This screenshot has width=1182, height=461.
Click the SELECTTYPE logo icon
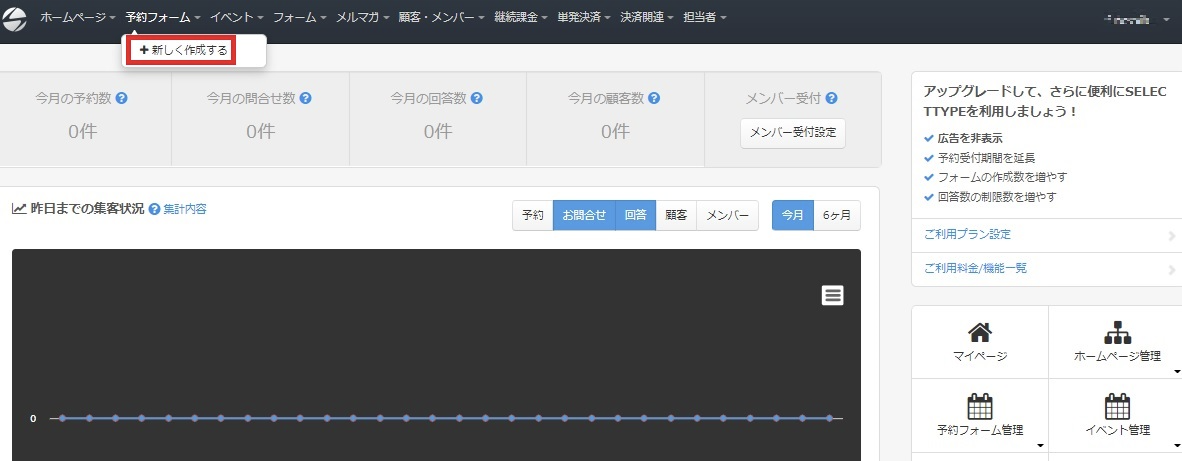click(14, 19)
